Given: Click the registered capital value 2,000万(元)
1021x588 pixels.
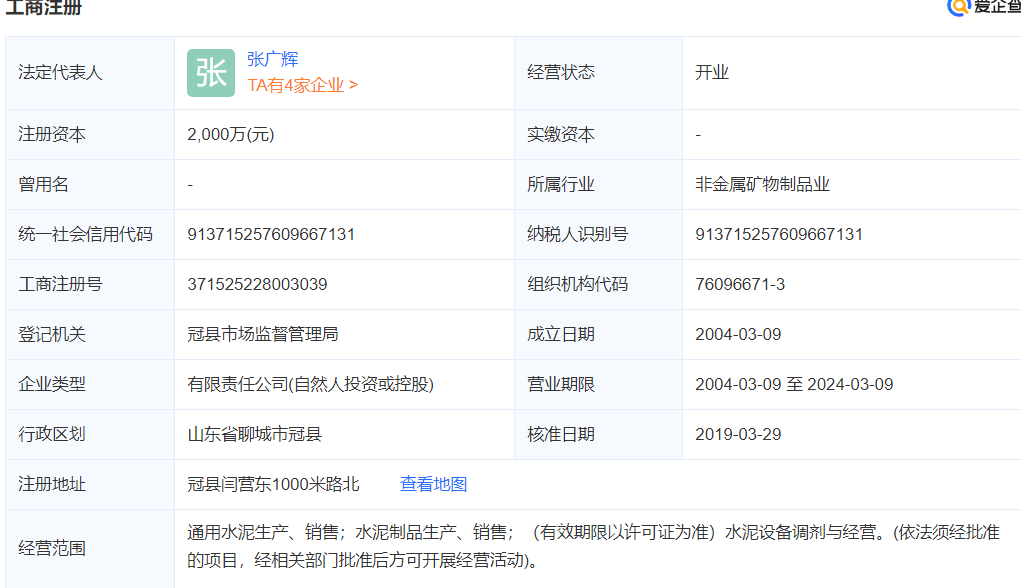Looking at the screenshot, I should click(x=230, y=134).
